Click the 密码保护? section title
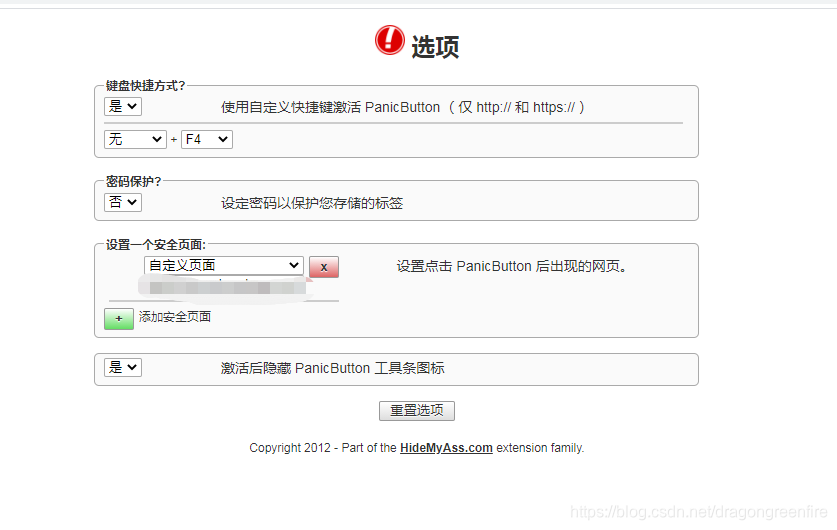 [x=133, y=181]
